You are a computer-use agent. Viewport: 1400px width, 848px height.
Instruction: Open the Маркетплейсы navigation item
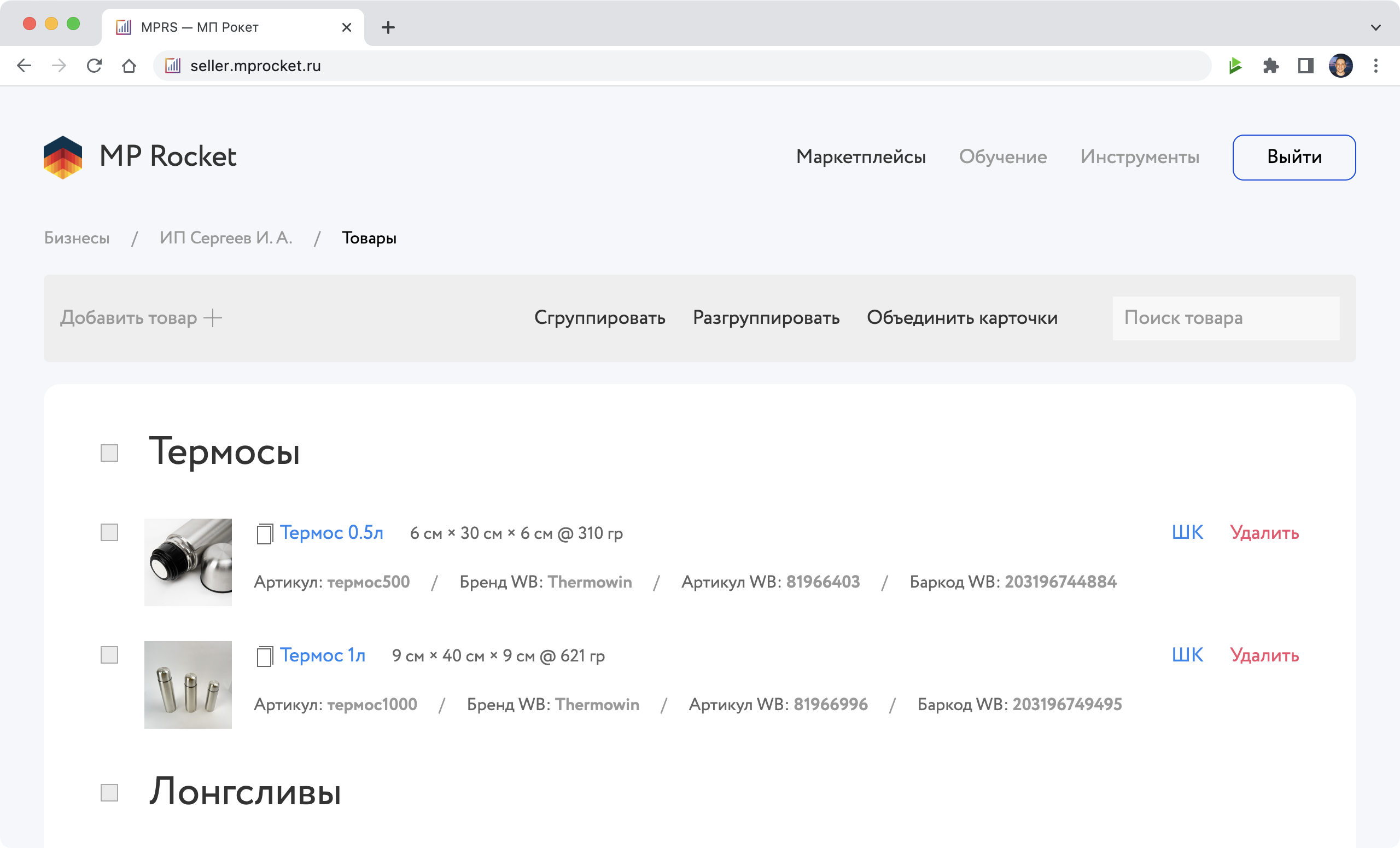pyautogui.click(x=860, y=157)
